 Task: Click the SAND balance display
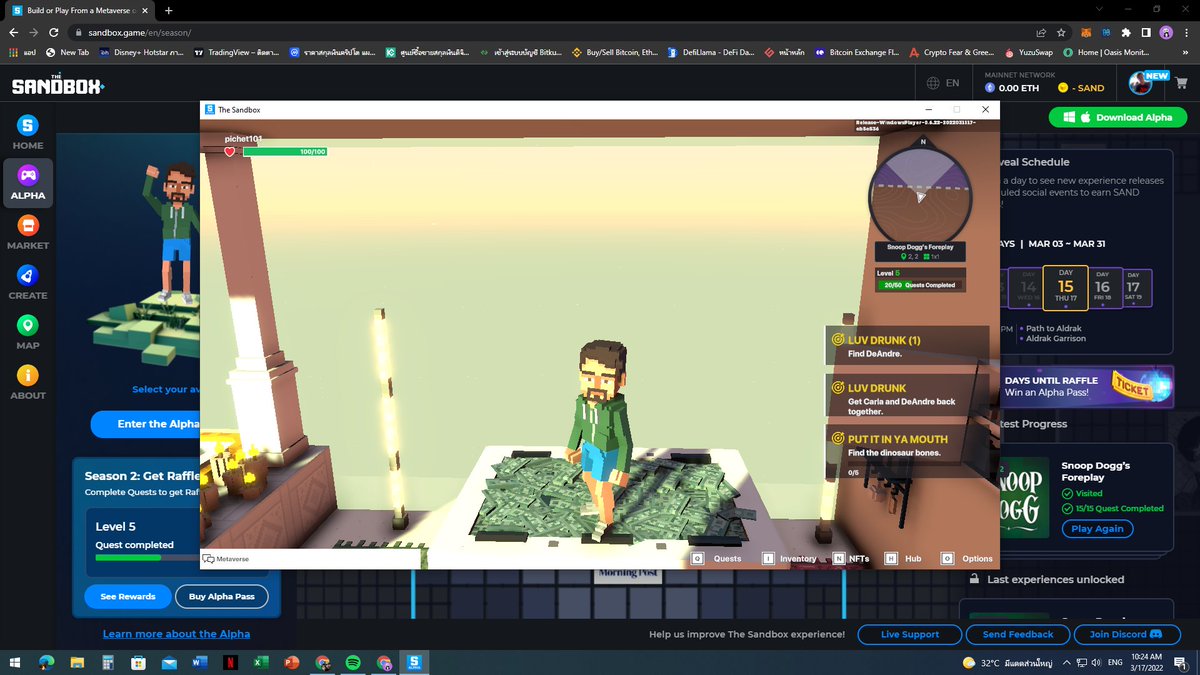[1081, 88]
